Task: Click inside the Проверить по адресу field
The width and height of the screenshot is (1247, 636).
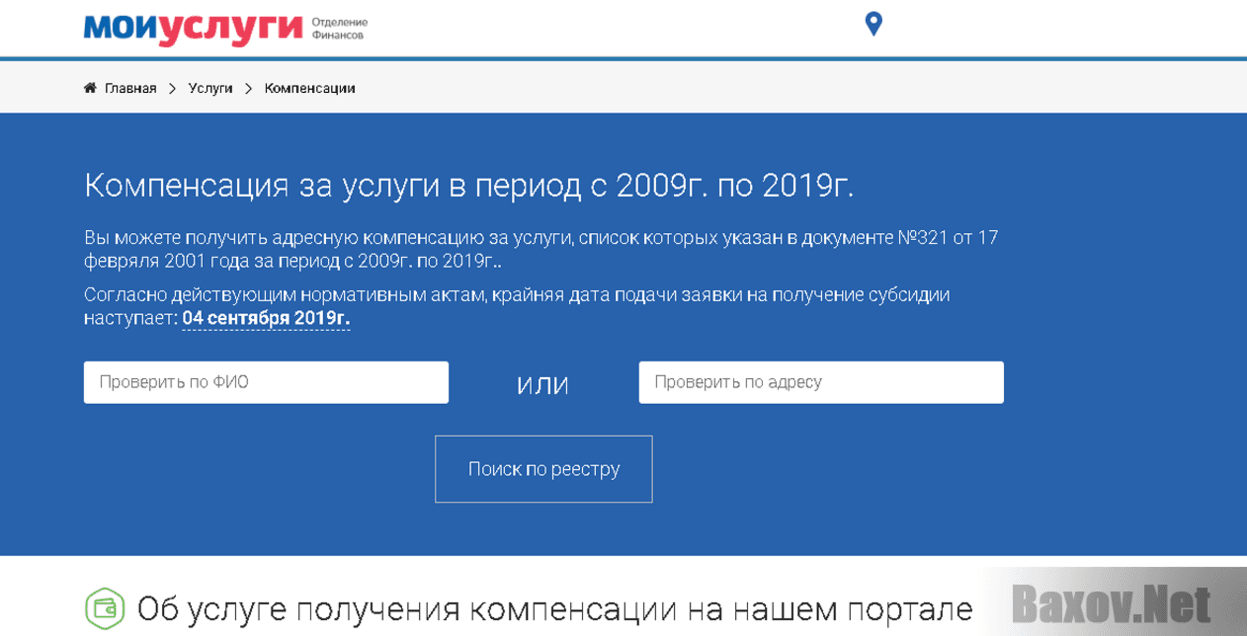Action: pos(820,382)
